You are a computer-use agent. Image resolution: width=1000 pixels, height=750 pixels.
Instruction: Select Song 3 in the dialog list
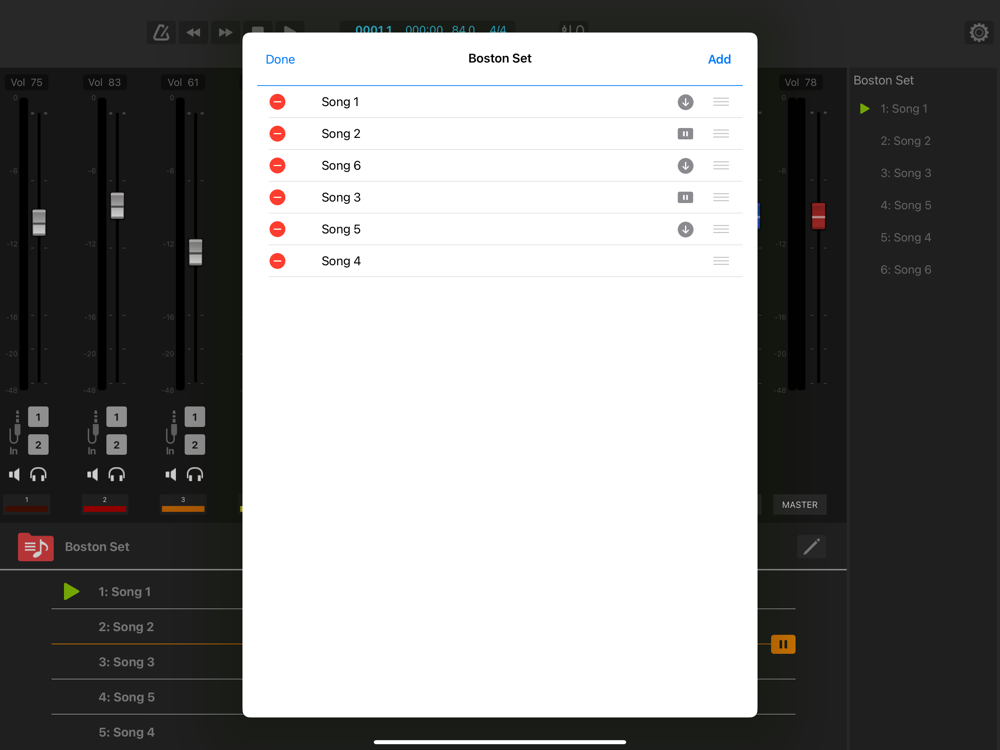(x=341, y=198)
